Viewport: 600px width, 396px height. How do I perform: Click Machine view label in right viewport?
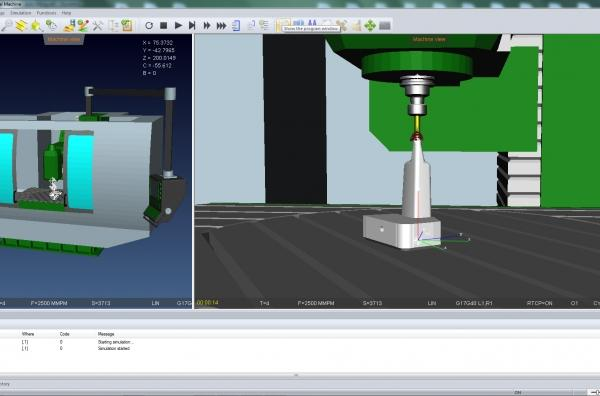click(x=429, y=39)
